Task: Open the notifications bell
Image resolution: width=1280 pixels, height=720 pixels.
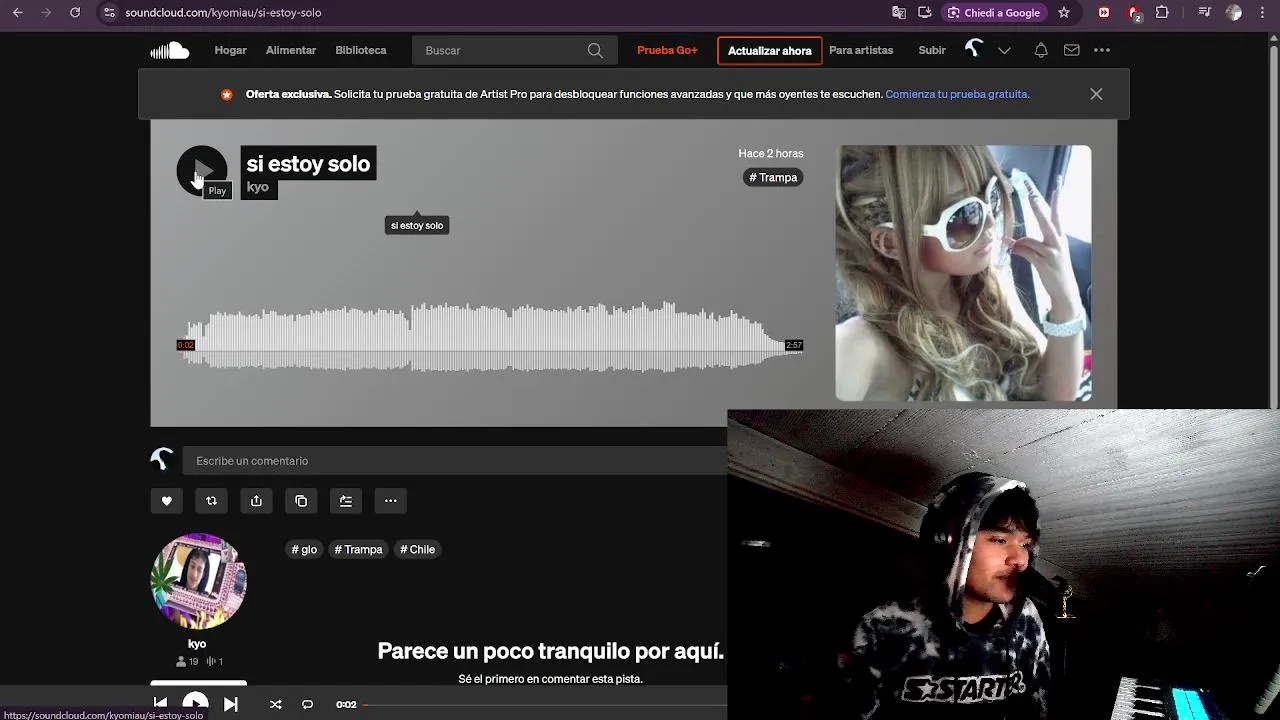Action: [x=1041, y=50]
